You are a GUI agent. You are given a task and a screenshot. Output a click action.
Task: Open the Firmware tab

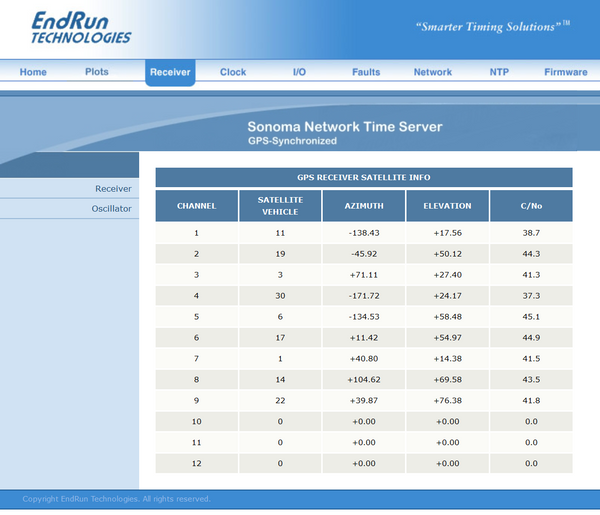click(x=566, y=72)
